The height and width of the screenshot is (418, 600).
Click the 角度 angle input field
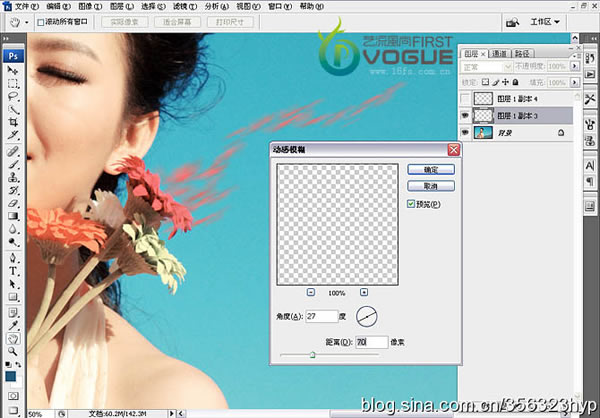click(x=321, y=316)
